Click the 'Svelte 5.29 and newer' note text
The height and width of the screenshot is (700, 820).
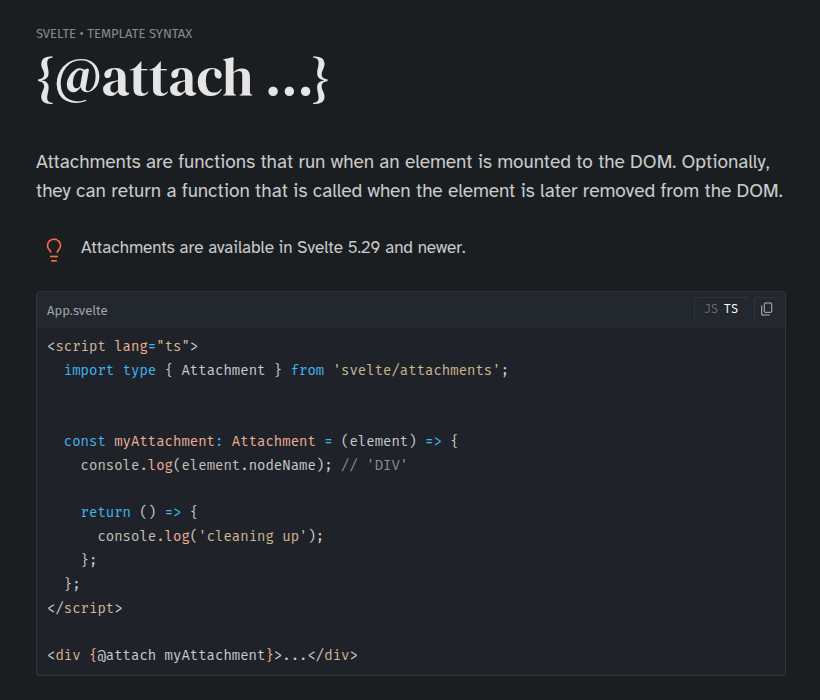click(381, 247)
